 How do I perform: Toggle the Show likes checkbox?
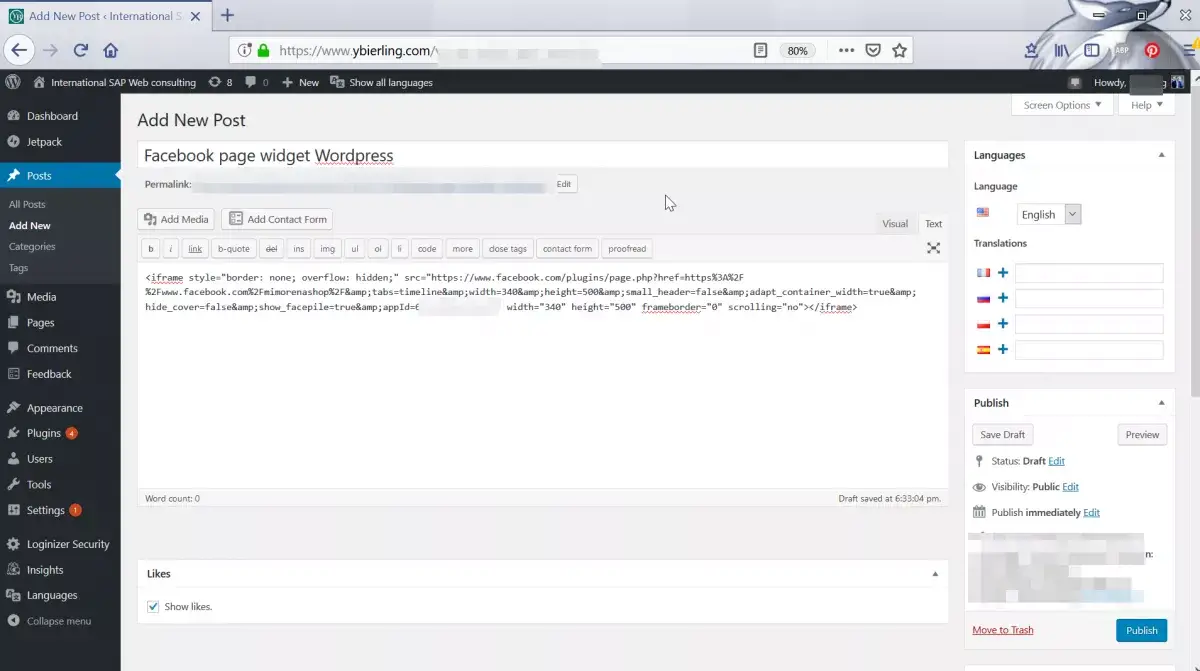[x=153, y=606]
